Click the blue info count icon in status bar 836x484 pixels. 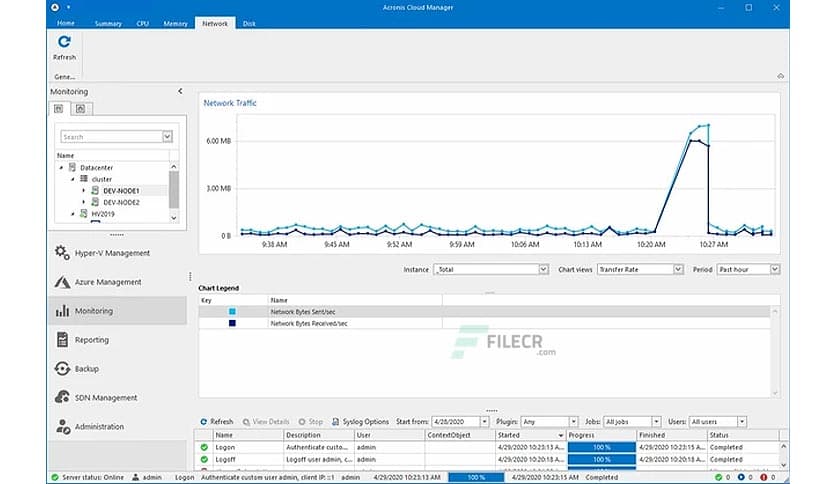(x=741, y=477)
